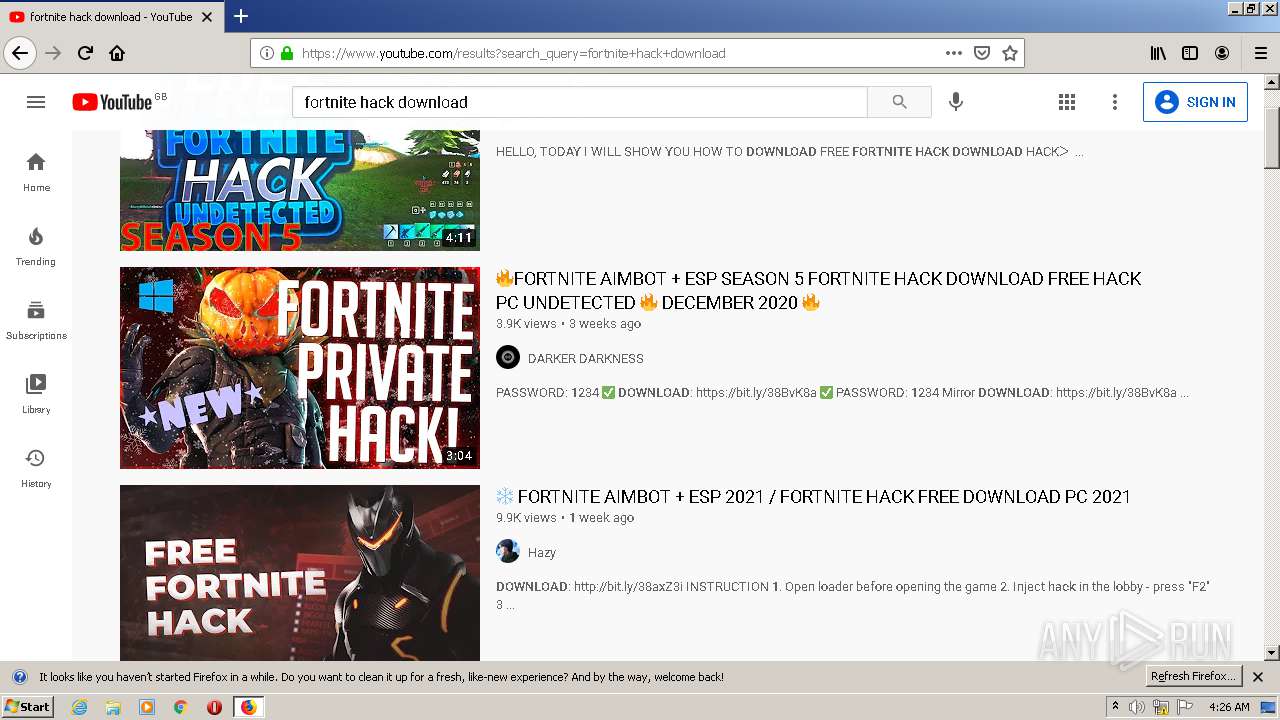Image resolution: width=1280 pixels, height=720 pixels.
Task: Open Firefox account icon
Action: (1222, 53)
